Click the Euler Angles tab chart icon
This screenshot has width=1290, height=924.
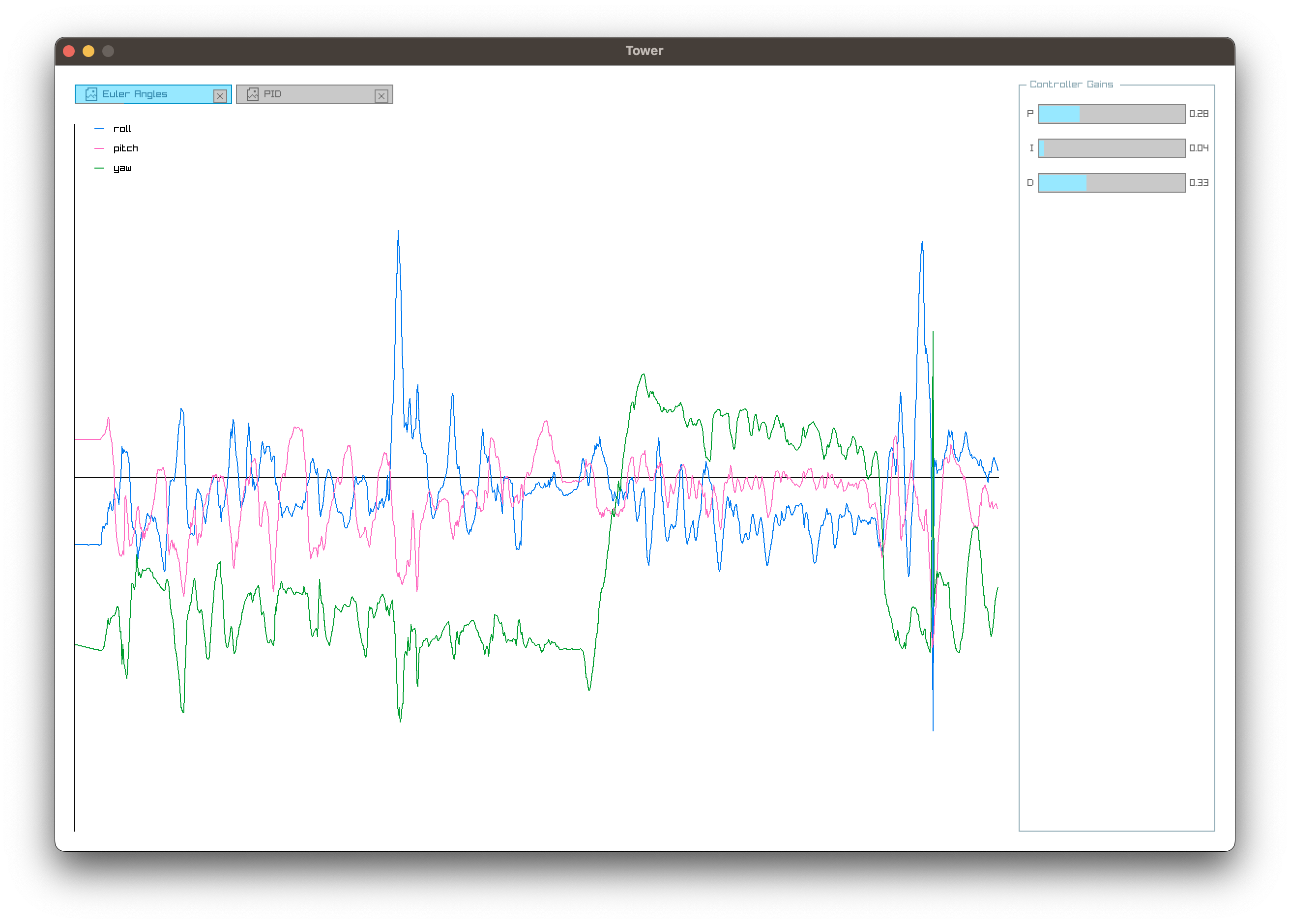pos(91,94)
